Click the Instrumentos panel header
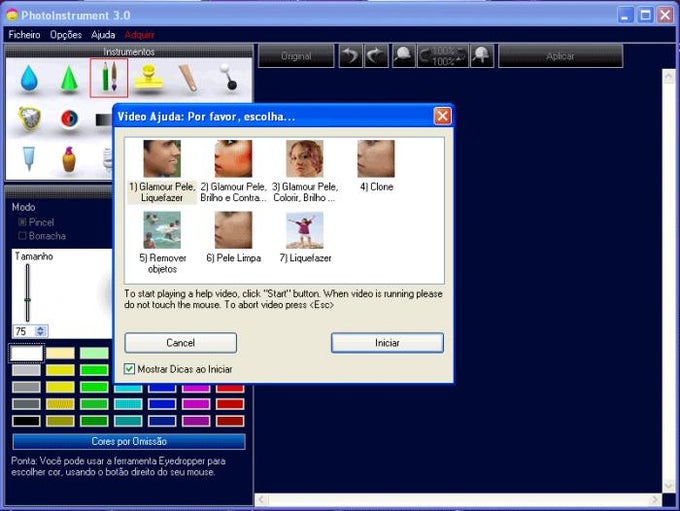The width and height of the screenshot is (680, 511). point(129,52)
